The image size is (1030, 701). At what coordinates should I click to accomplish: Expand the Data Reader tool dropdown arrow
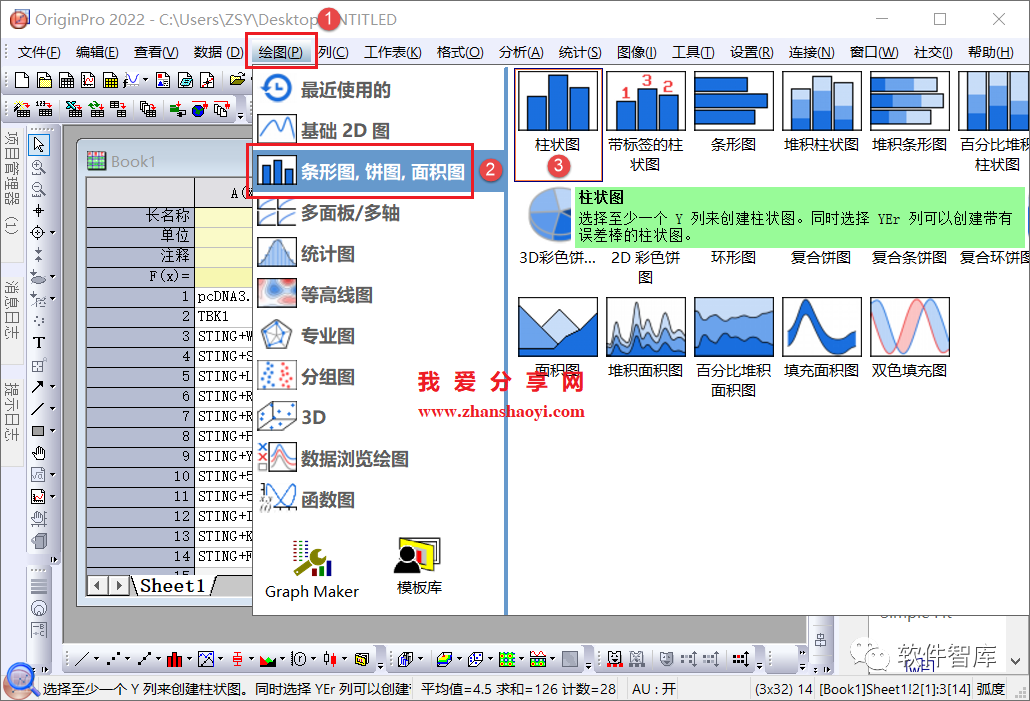(53, 233)
